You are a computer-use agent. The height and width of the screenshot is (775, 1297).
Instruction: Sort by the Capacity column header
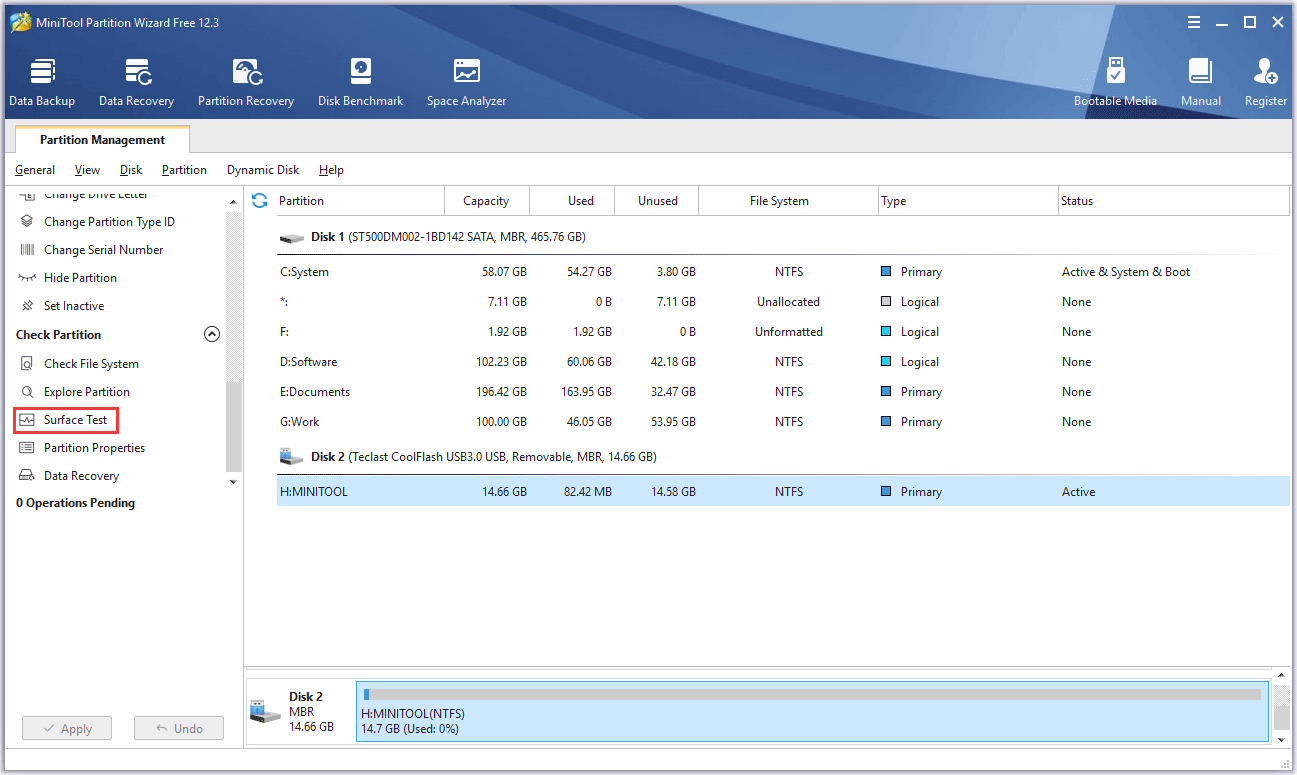pyautogui.click(x=486, y=201)
